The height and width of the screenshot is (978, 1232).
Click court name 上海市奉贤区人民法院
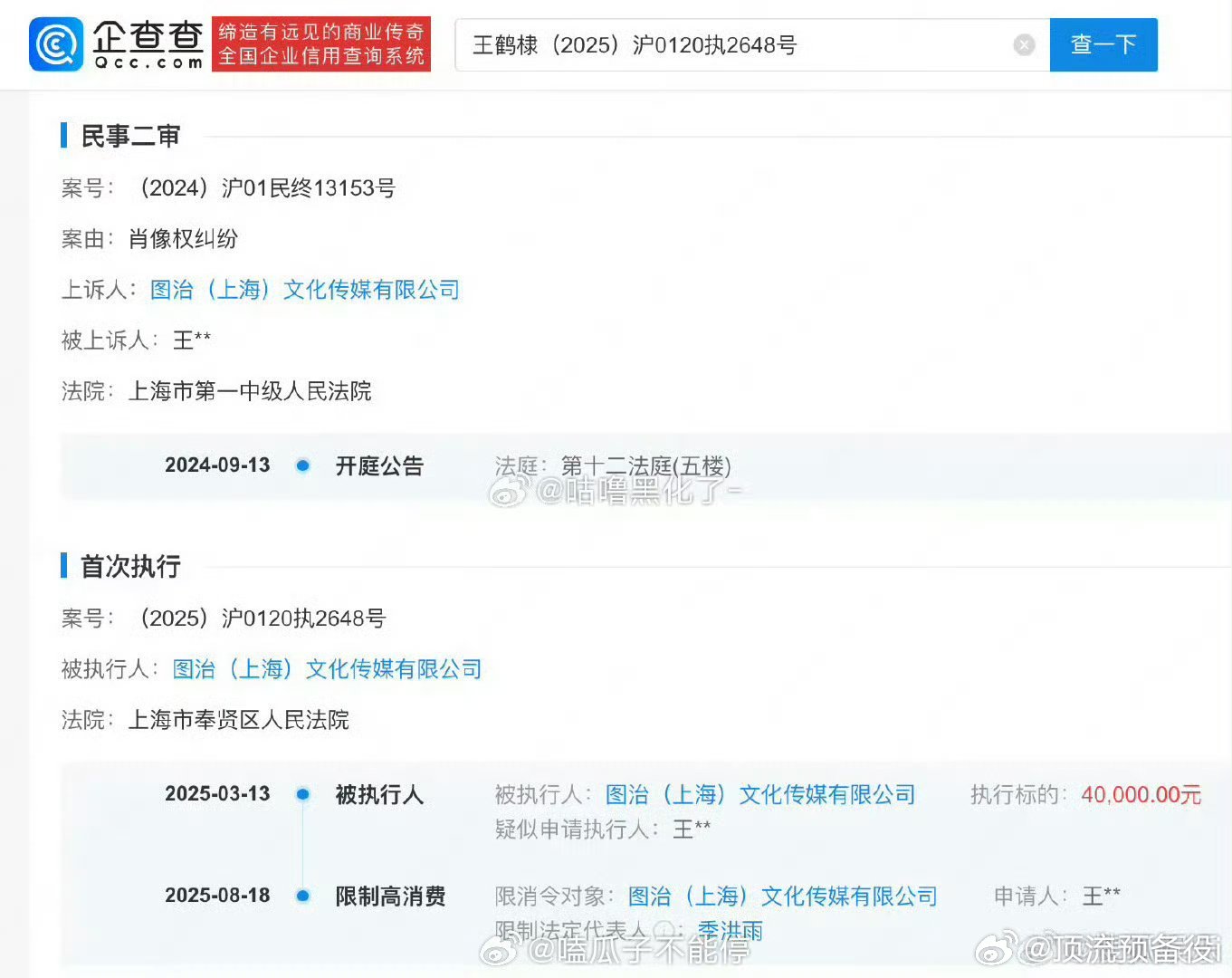[239, 720]
